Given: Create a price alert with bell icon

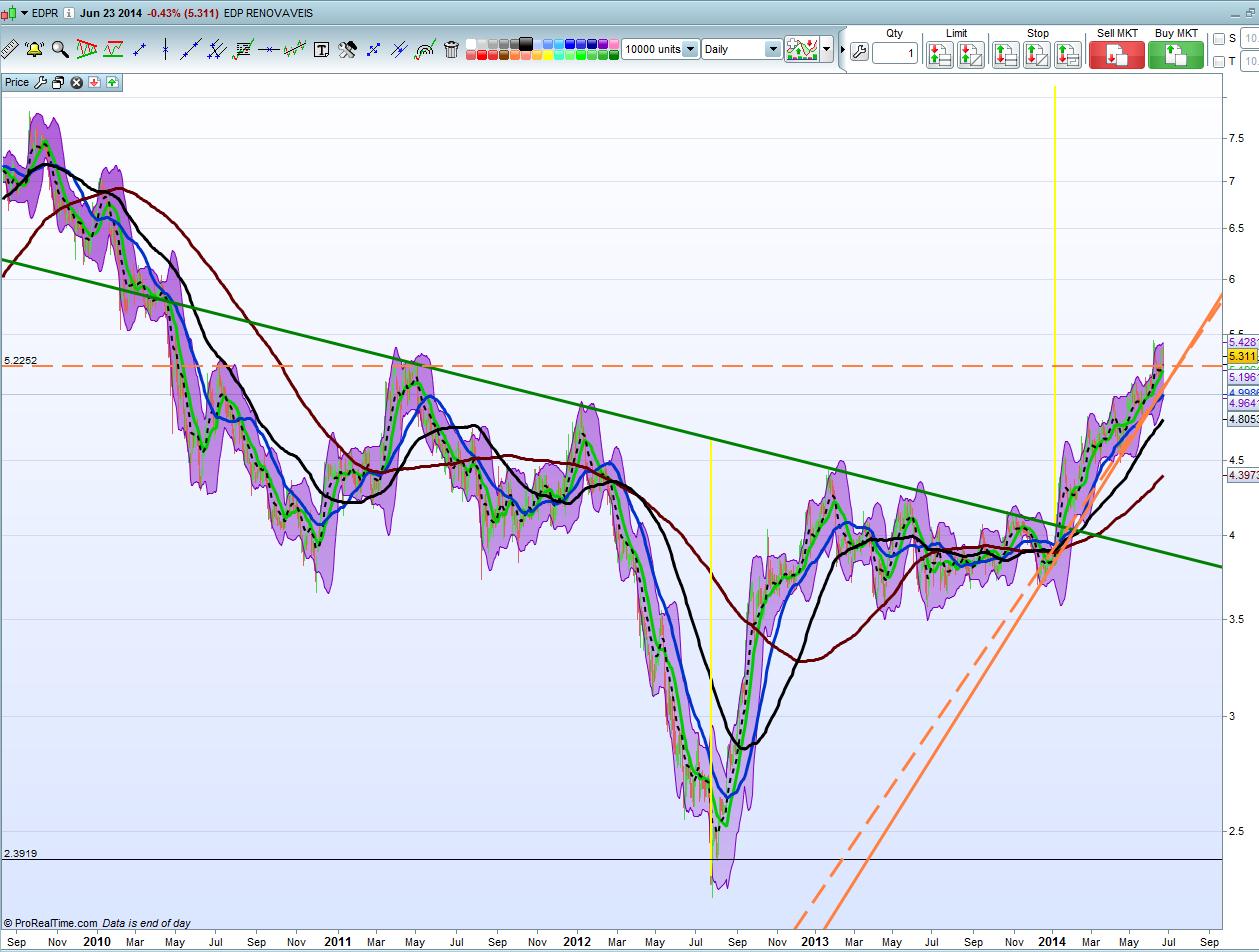Looking at the screenshot, I should coord(35,49).
